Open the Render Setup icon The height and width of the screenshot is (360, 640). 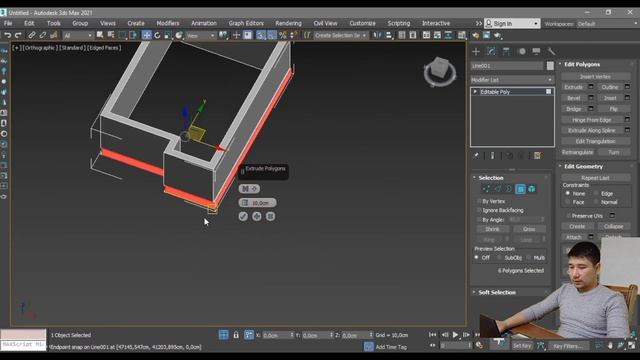tap(476, 36)
